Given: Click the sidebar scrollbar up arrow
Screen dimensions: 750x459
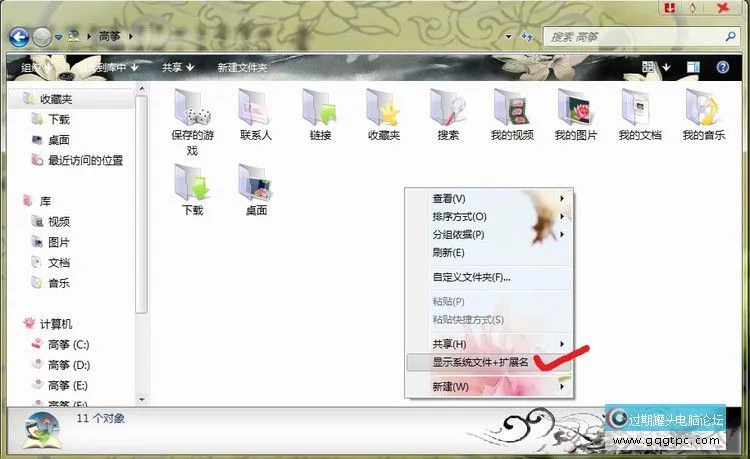Looking at the screenshot, I should (x=141, y=88).
